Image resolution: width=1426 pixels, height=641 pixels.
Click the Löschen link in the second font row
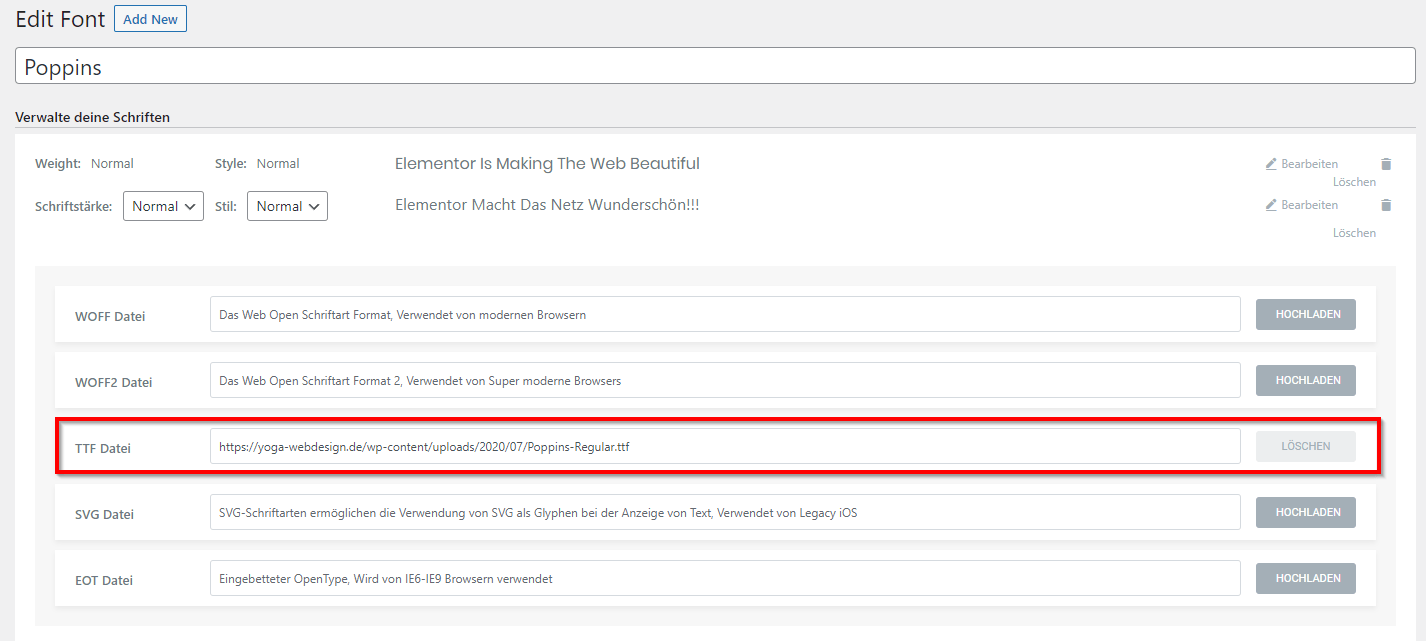tap(1354, 233)
